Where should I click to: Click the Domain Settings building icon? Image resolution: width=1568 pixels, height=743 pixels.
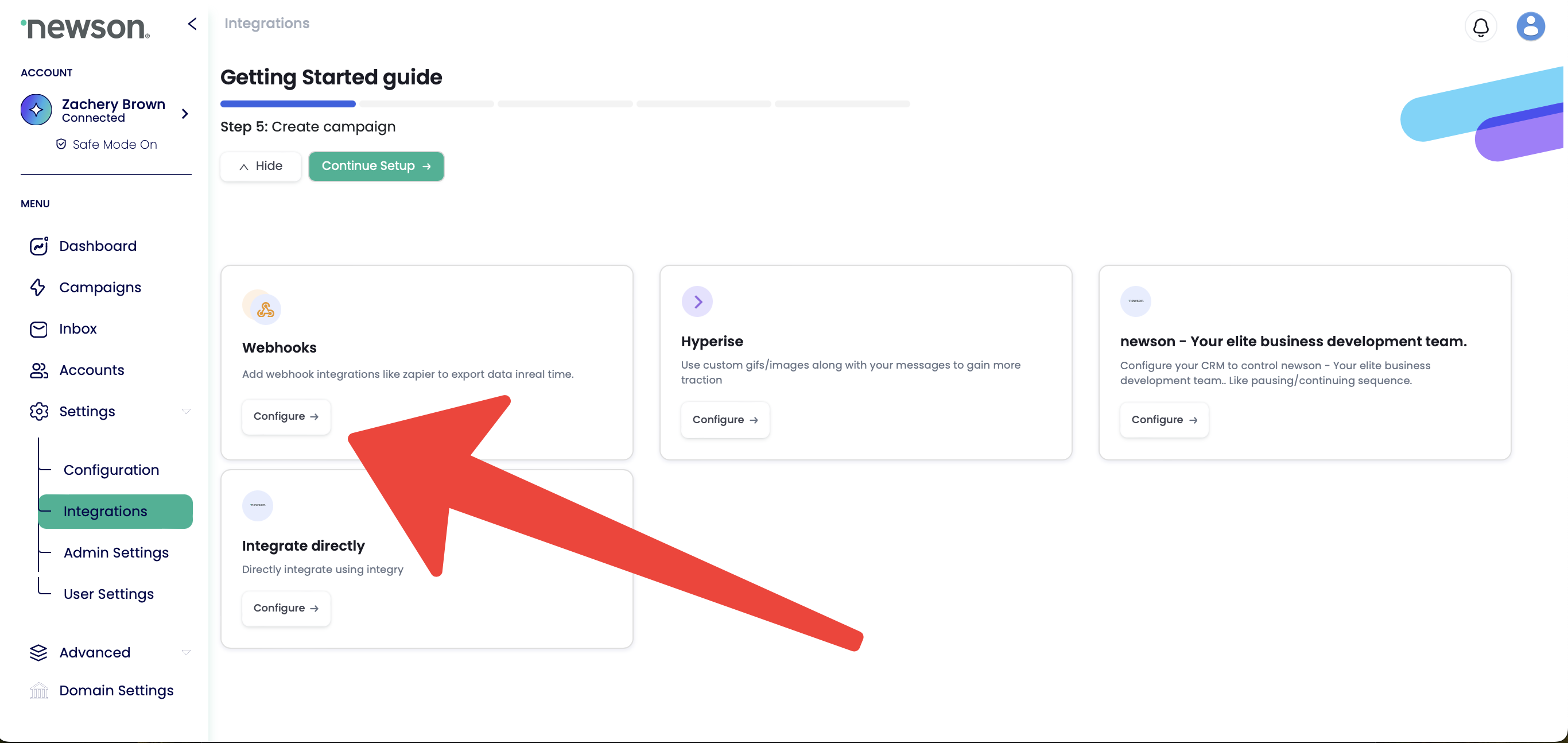(x=39, y=691)
